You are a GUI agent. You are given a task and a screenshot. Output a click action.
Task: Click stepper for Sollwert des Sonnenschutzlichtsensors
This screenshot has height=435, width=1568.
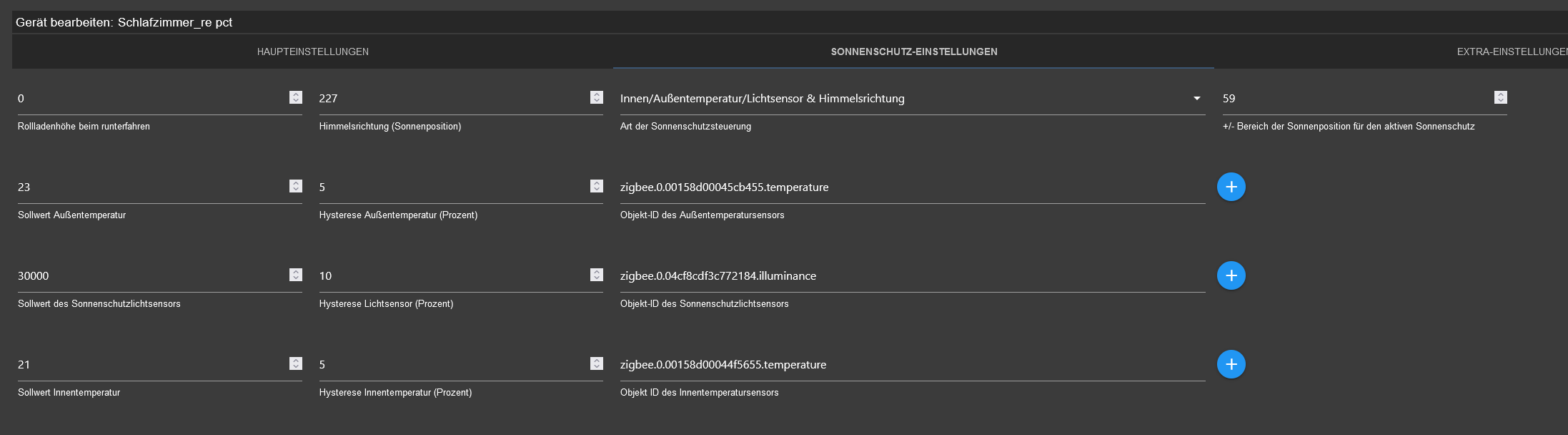[x=296, y=275]
